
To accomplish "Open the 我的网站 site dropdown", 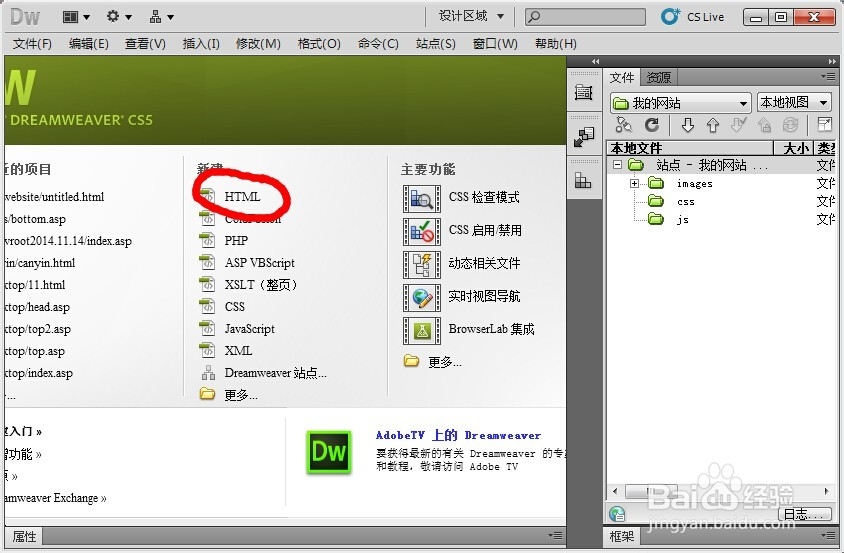I will click(681, 102).
